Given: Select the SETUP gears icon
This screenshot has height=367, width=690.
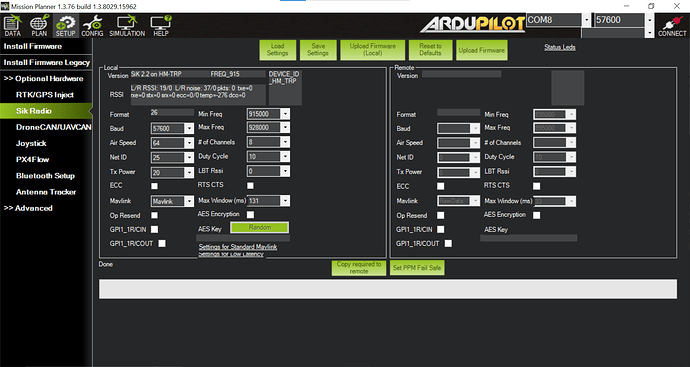Looking at the screenshot, I should click(x=65, y=26).
